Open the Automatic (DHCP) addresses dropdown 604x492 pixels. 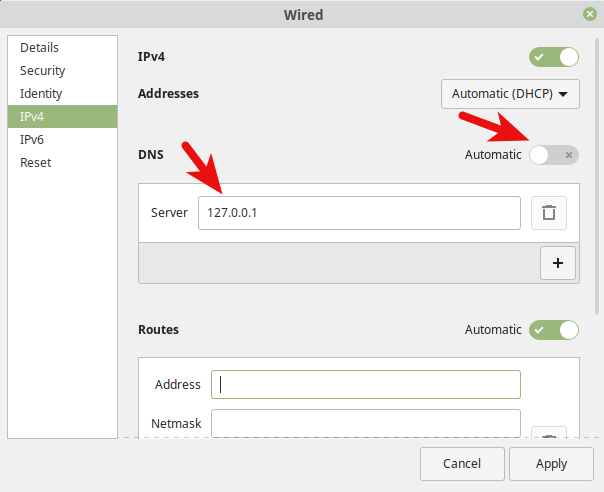pos(510,94)
